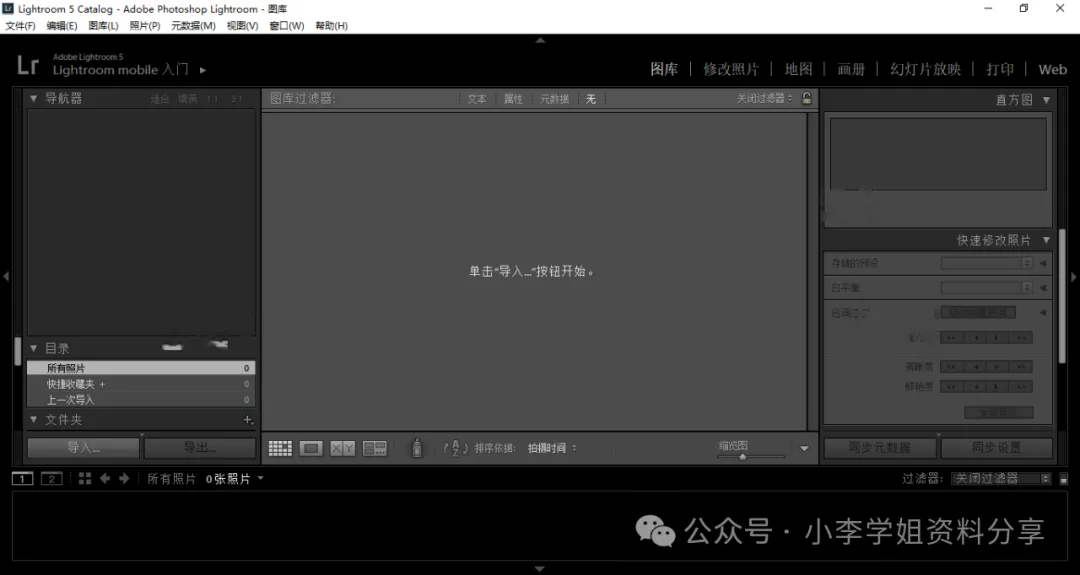Go forward using the filmstrip right arrow
1080x575 pixels.
tap(124, 479)
